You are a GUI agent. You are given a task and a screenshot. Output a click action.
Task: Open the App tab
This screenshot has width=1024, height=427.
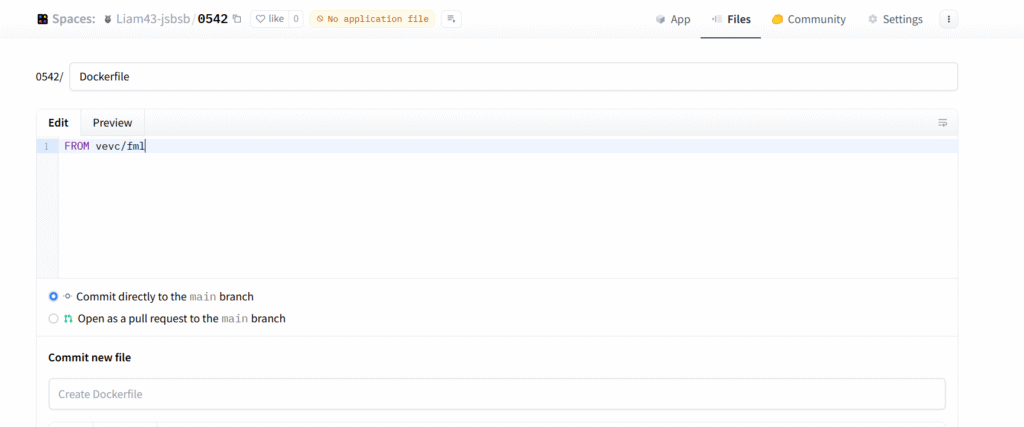(x=673, y=19)
